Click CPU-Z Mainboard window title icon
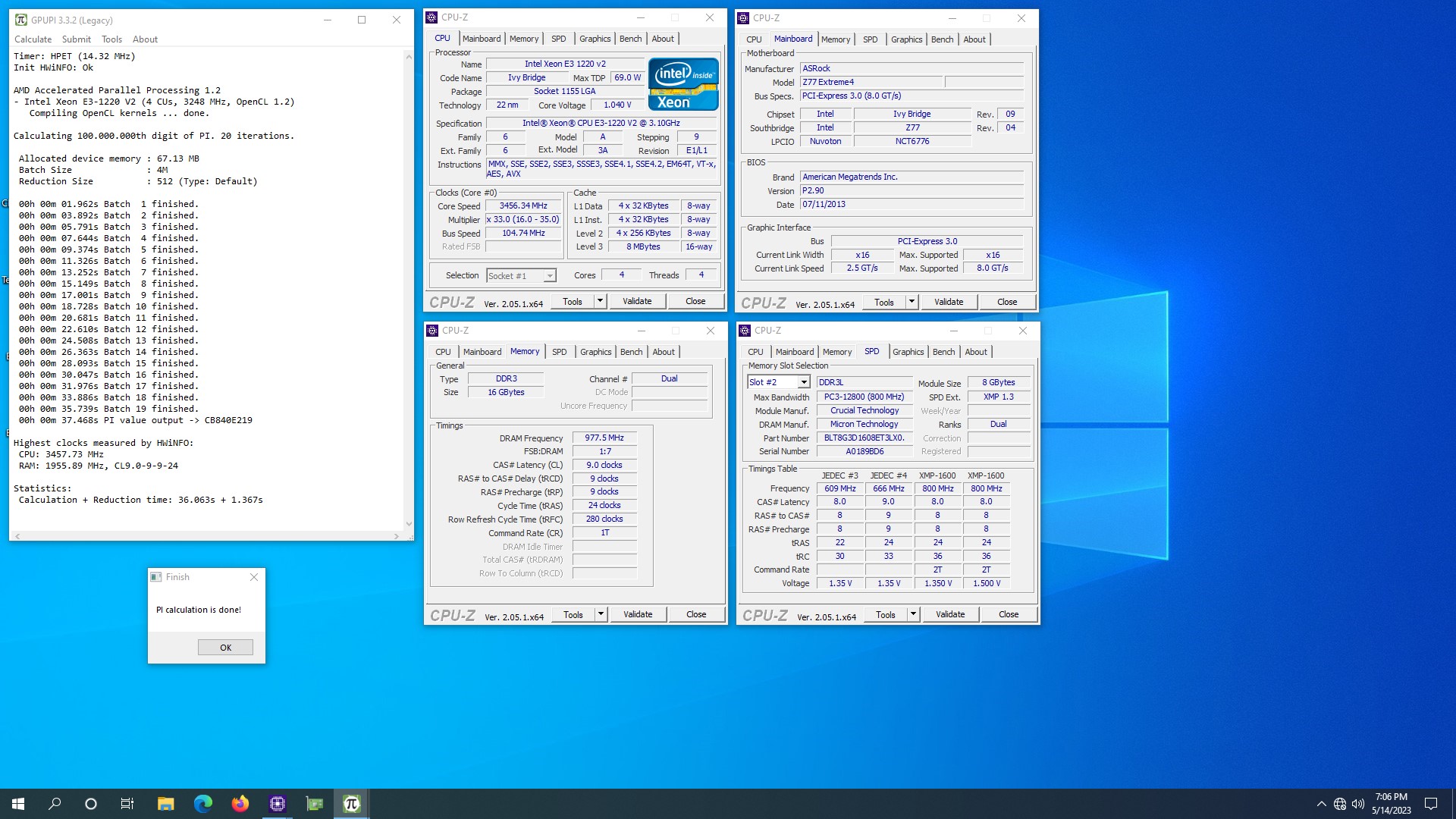 [744, 18]
